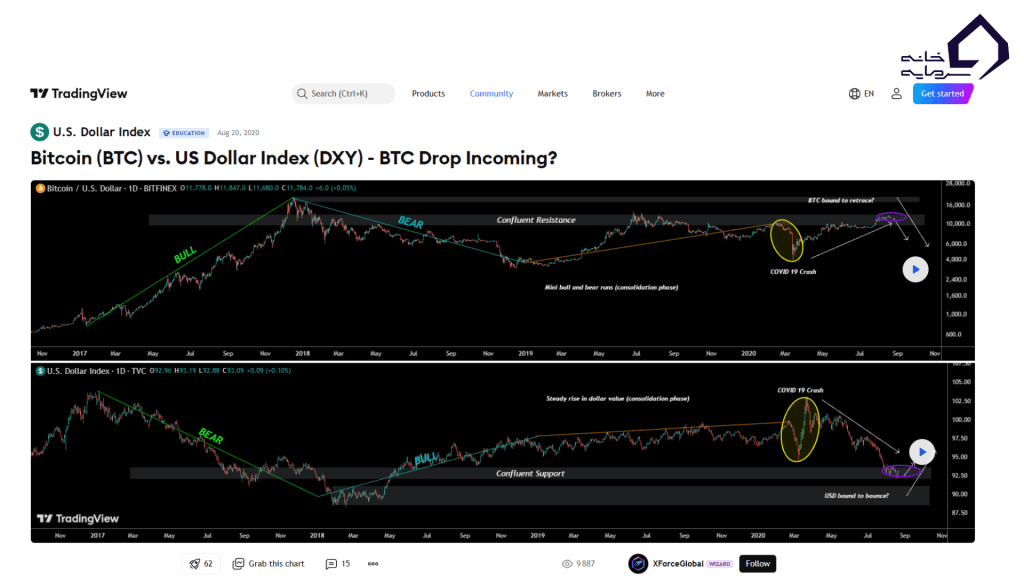The height and width of the screenshot is (576, 1024).
Task: Open the More navigation dropdown
Action: pyautogui.click(x=655, y=93)
